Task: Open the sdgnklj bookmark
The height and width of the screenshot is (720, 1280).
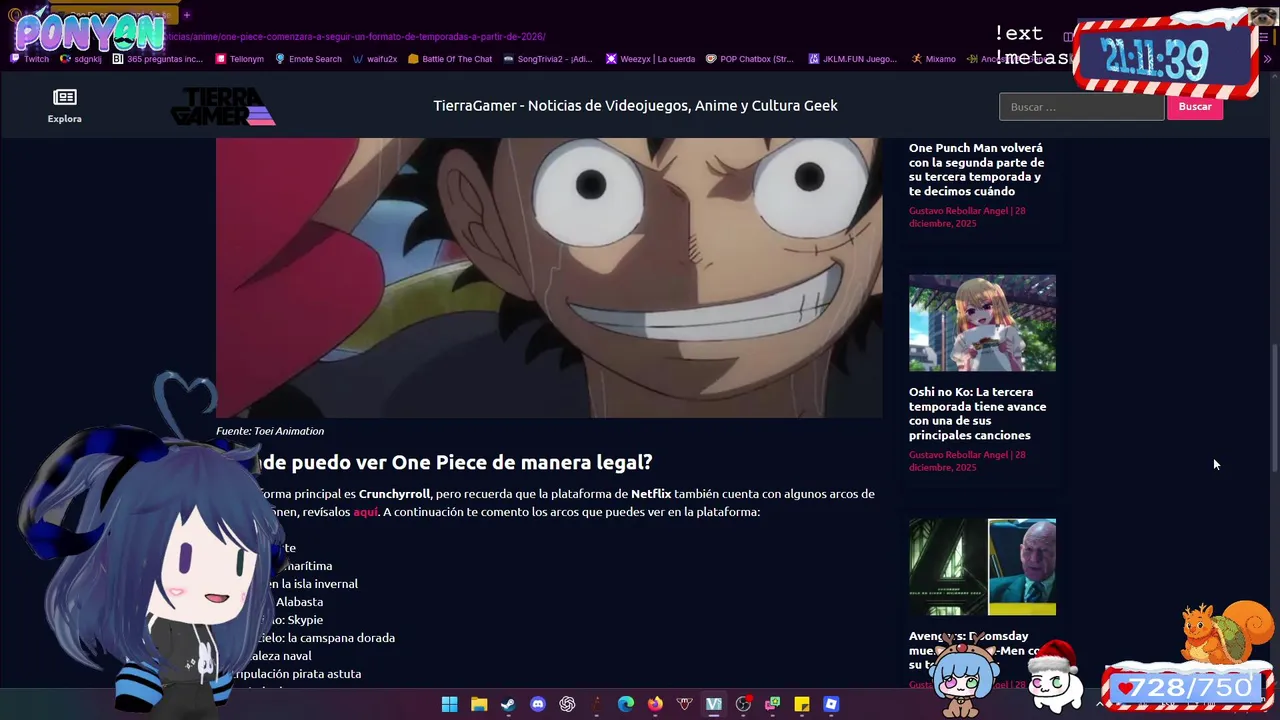Action: (x=81, y=59)
